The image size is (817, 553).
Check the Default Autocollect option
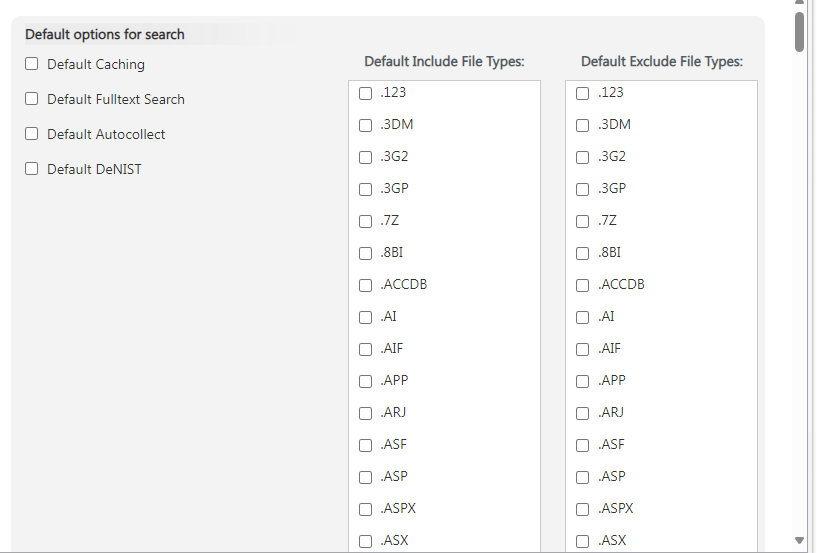32,134
